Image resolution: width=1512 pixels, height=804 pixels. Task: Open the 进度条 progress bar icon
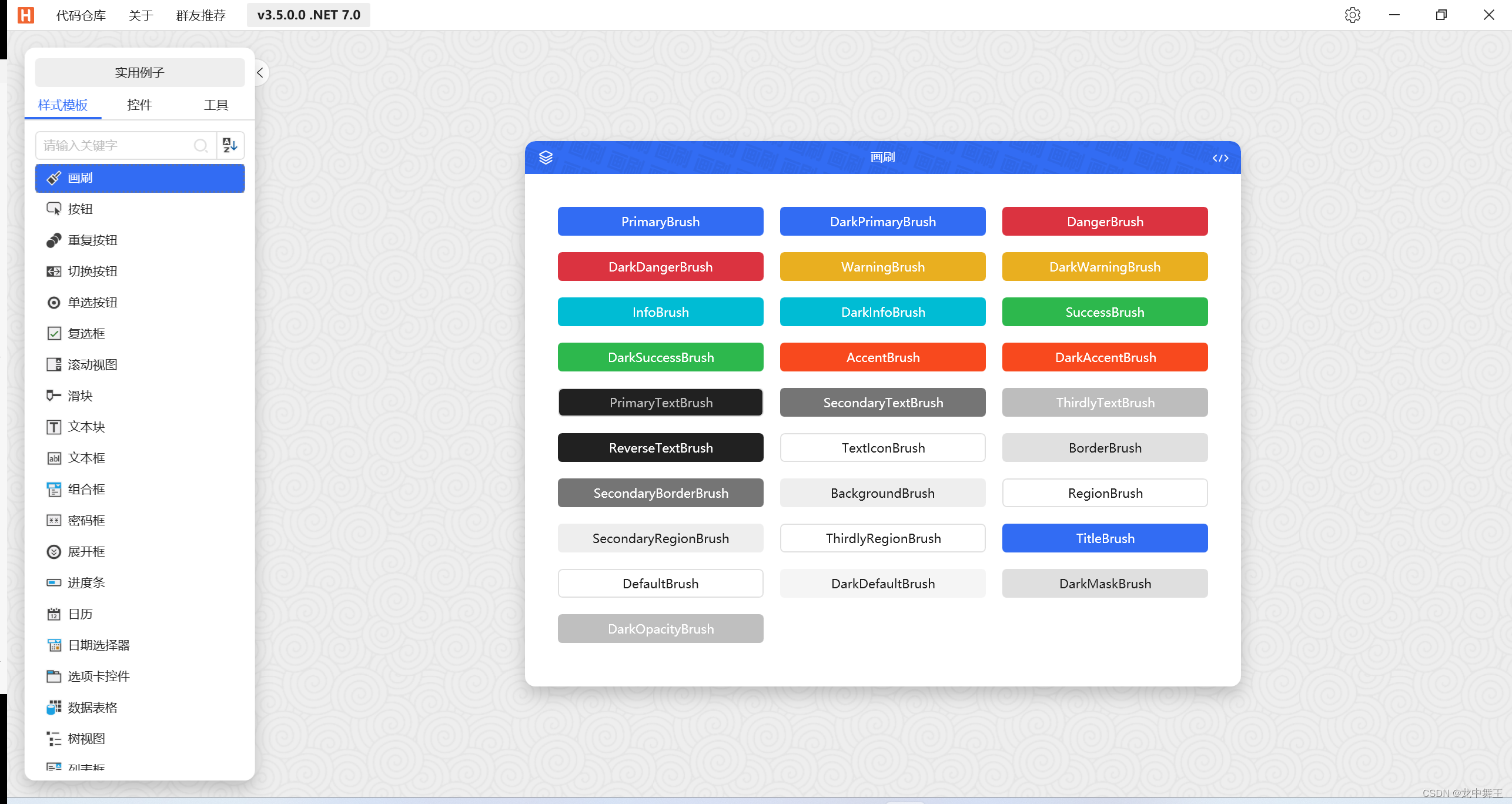point(53,582)
